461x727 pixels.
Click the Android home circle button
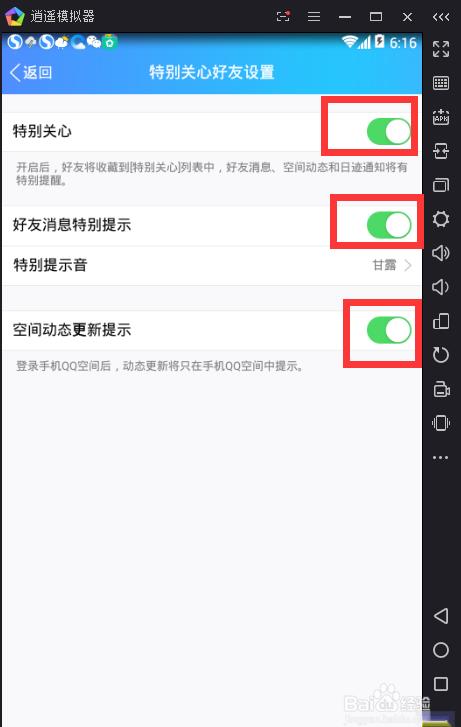click(441, 650)
